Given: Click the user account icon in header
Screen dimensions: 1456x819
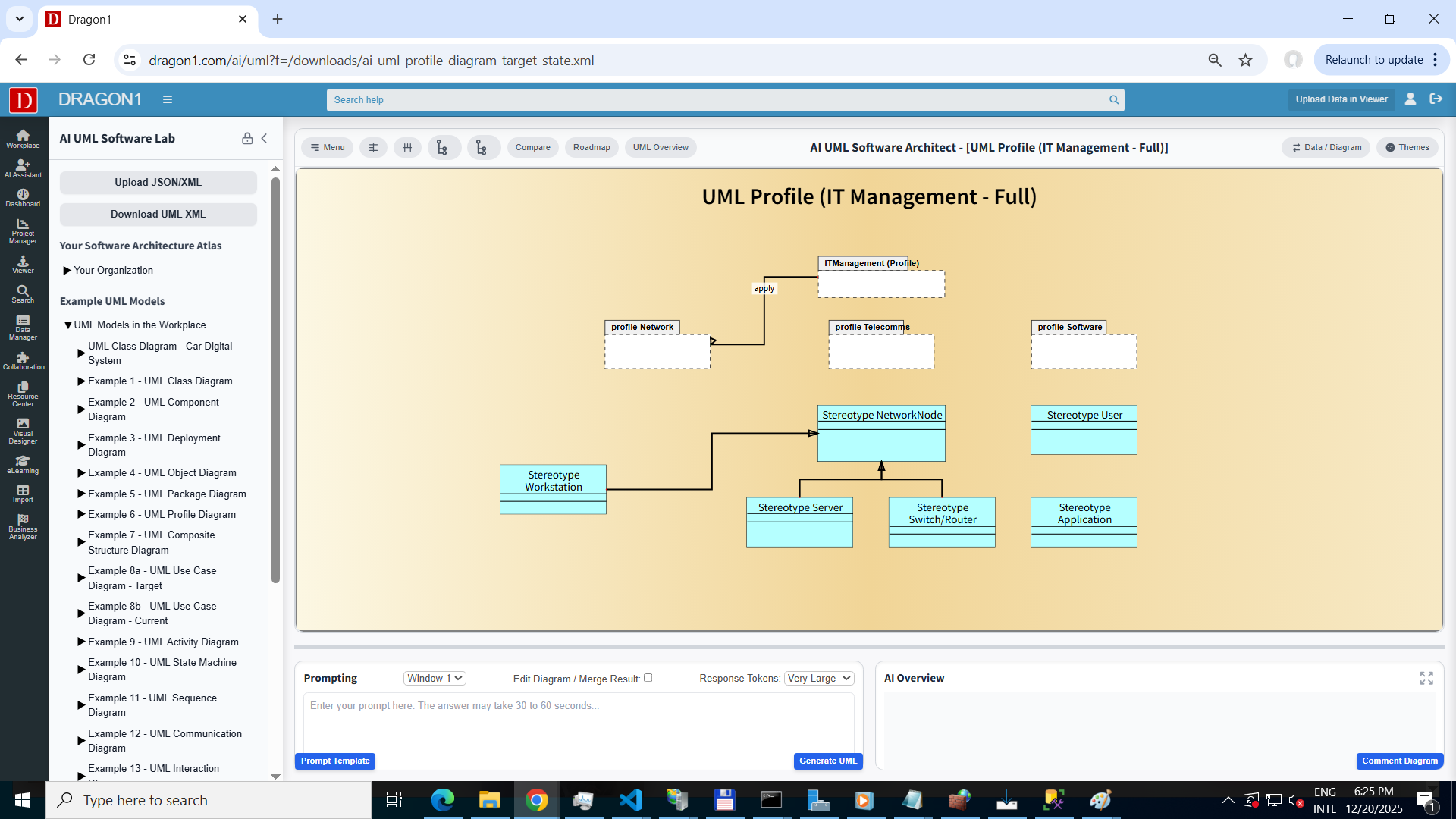Looking at the screenshot, I should [1410, 99].
